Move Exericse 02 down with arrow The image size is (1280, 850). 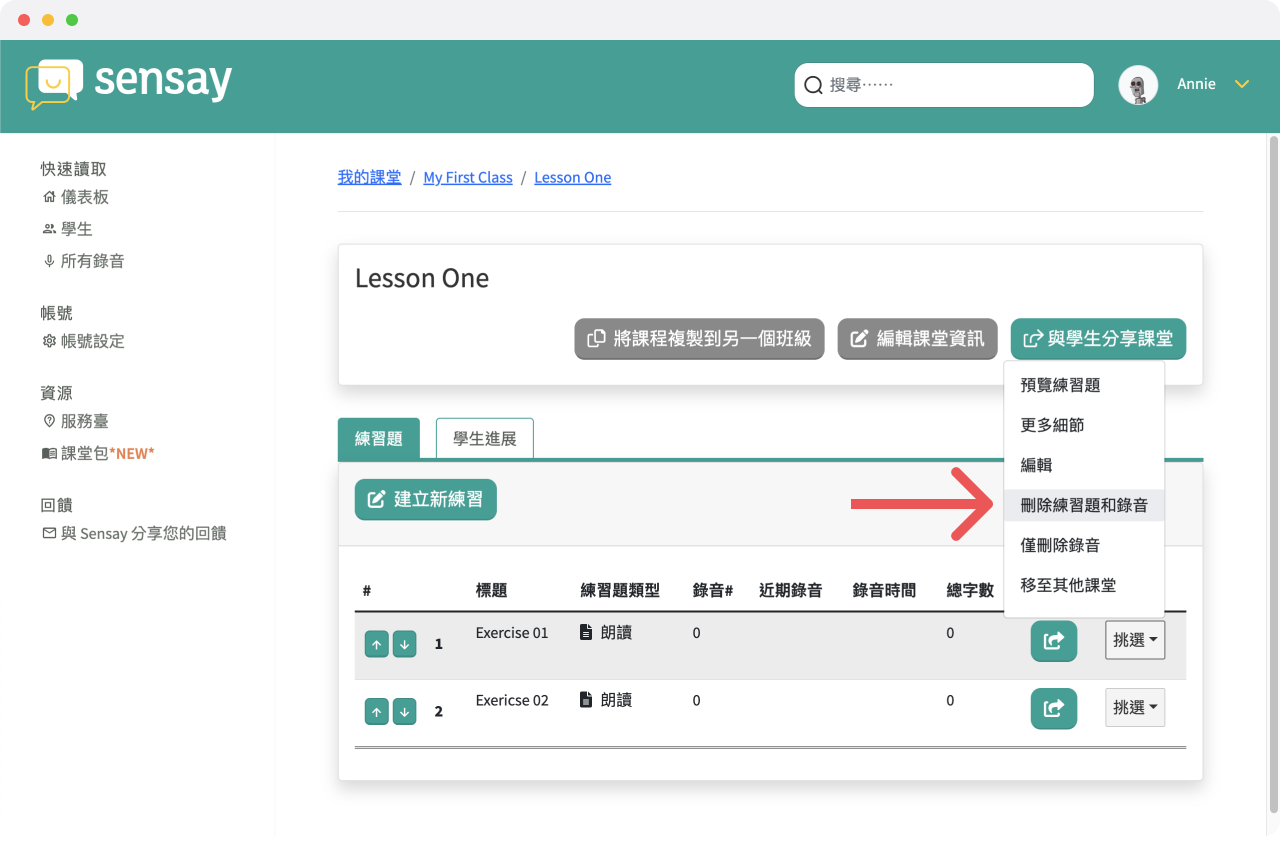click(404, 712)
